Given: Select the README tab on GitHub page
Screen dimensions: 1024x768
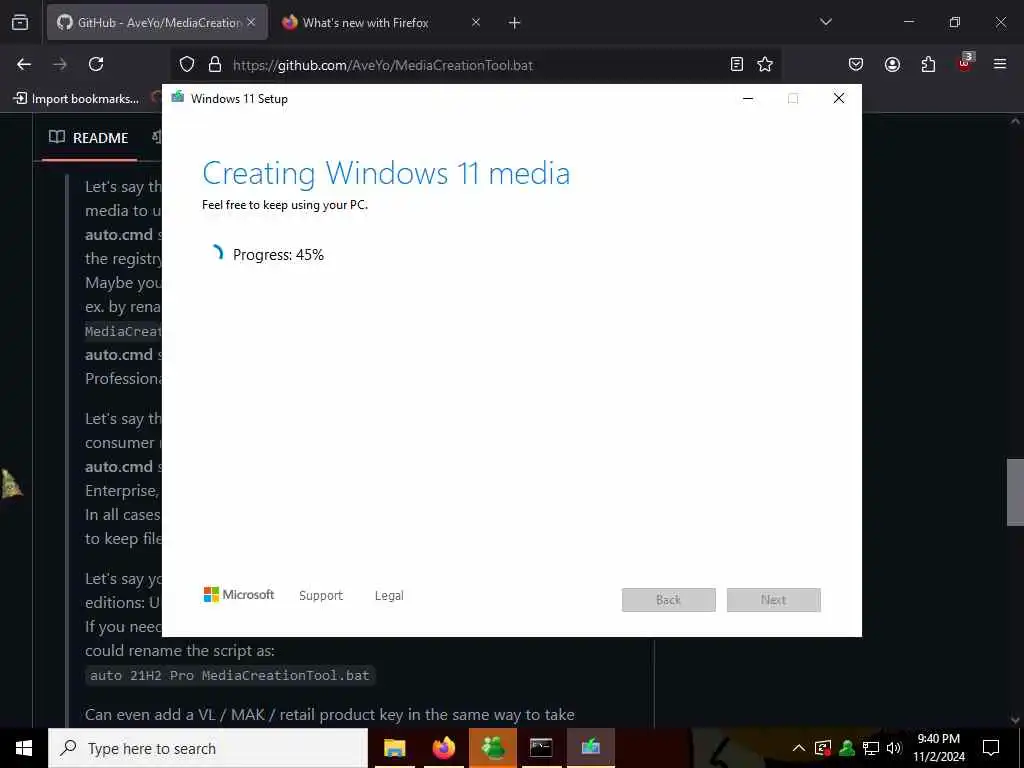Looking at the screenshot, I should coord(89,138).
